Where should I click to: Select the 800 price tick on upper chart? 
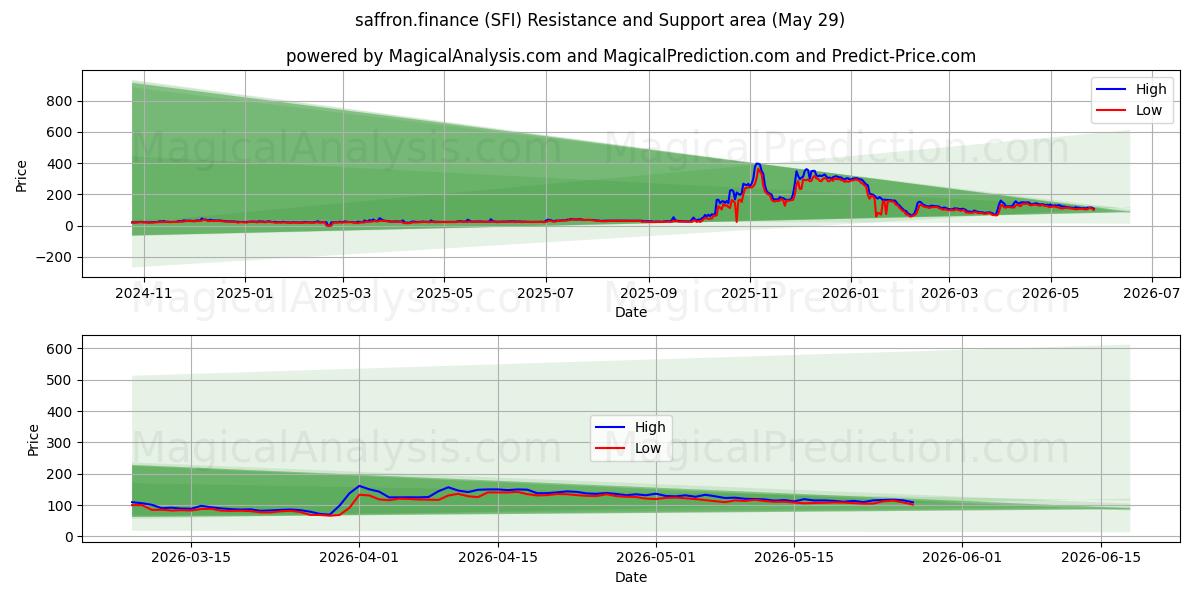60,101
